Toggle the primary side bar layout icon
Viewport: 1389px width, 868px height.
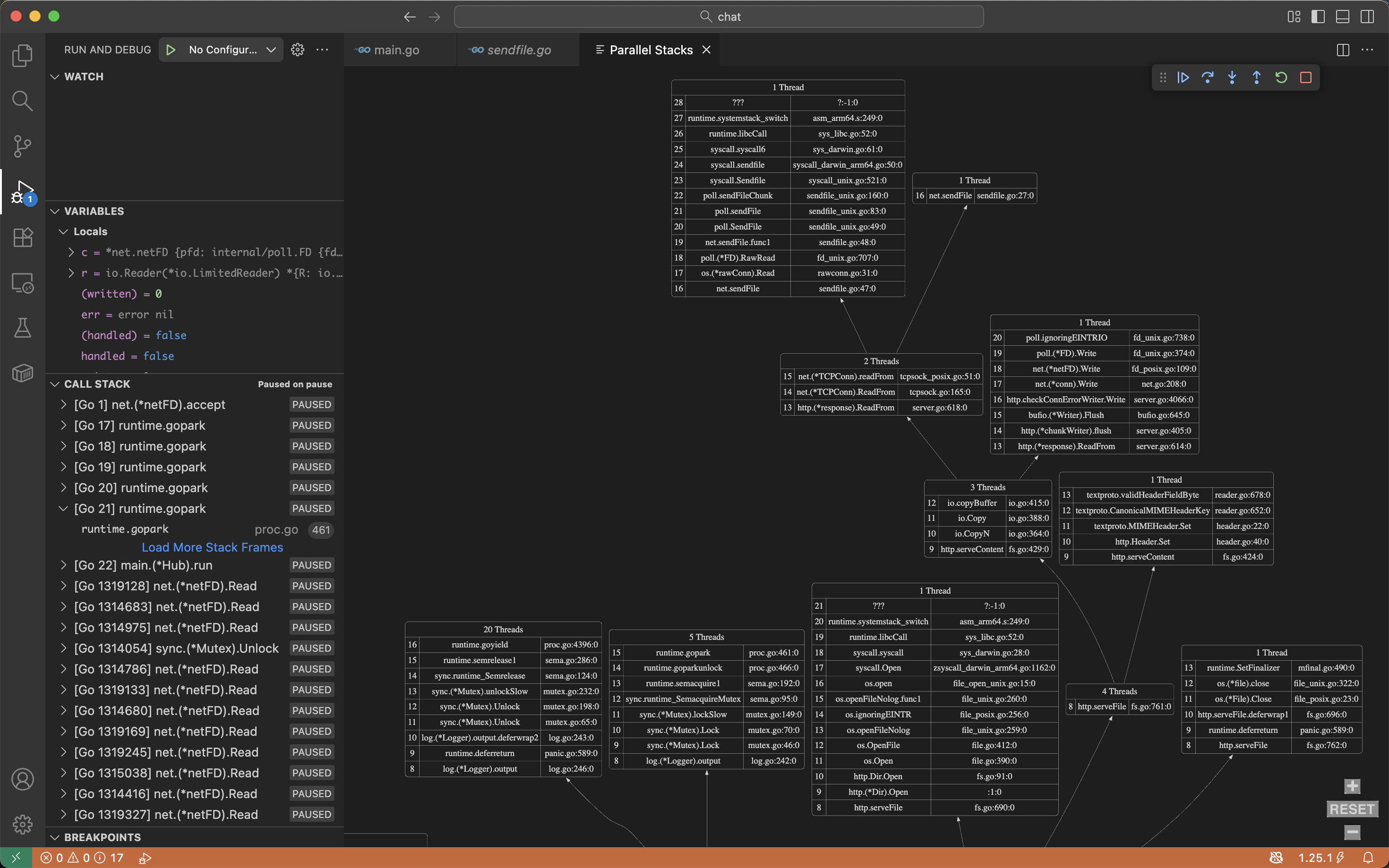point(1318,17)
